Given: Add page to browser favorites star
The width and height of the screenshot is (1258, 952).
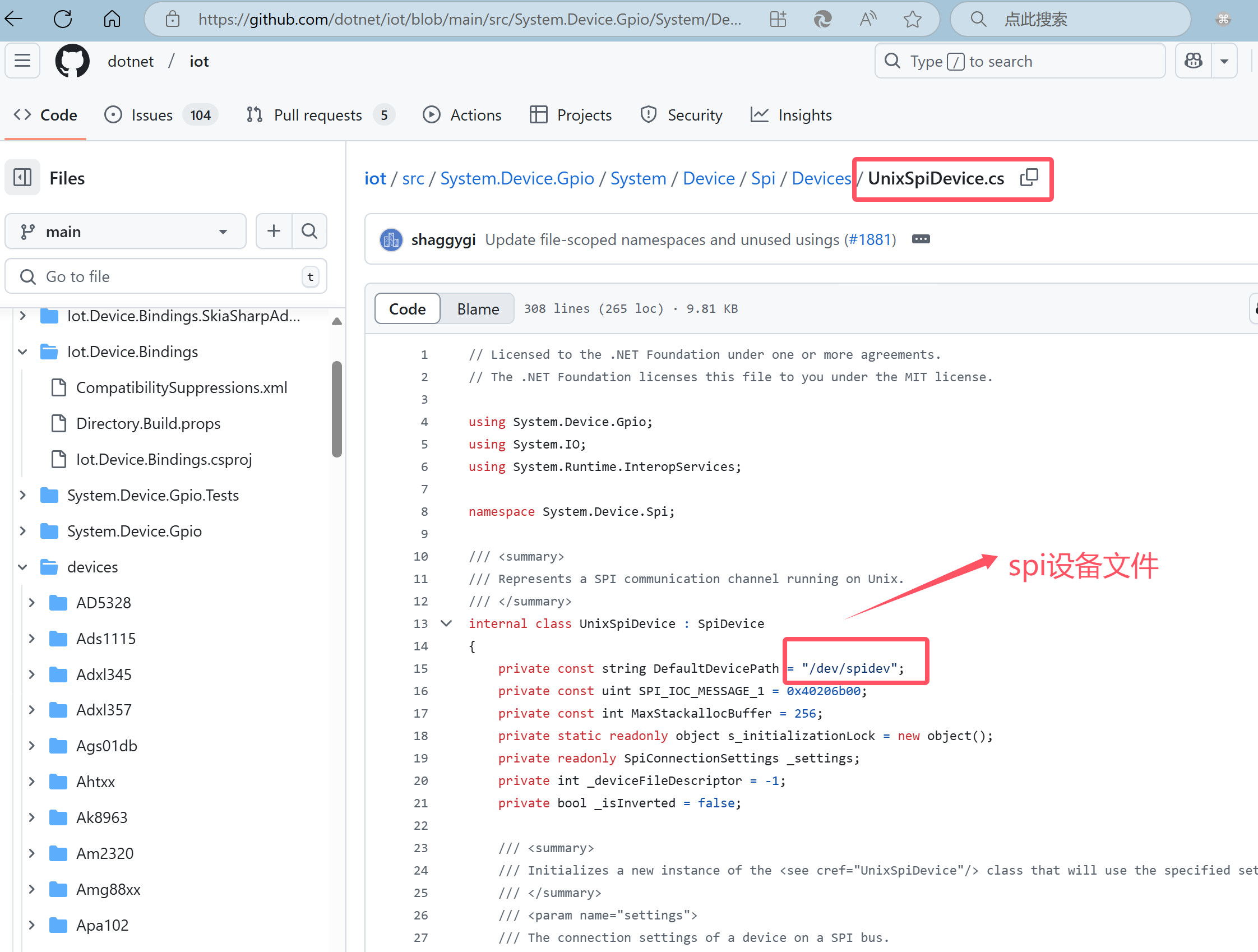Looking at the screenshot, I should [x=912, y=19].
